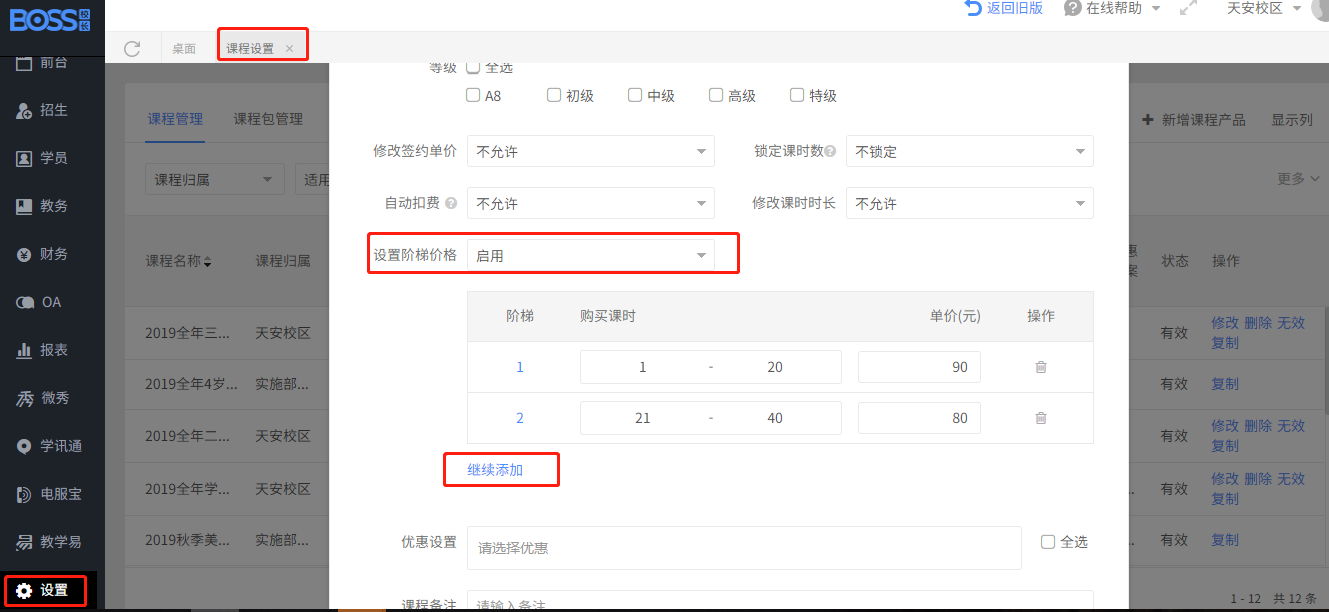Click 显示列 button
The width and height of the screenshot is (1329, 612).
click(x=1292, y=119)
